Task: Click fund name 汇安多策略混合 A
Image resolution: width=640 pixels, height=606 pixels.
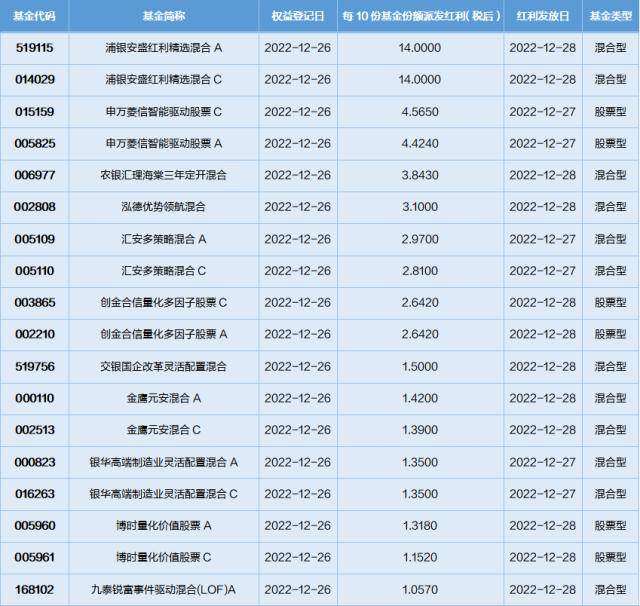Action: [164, 239]
